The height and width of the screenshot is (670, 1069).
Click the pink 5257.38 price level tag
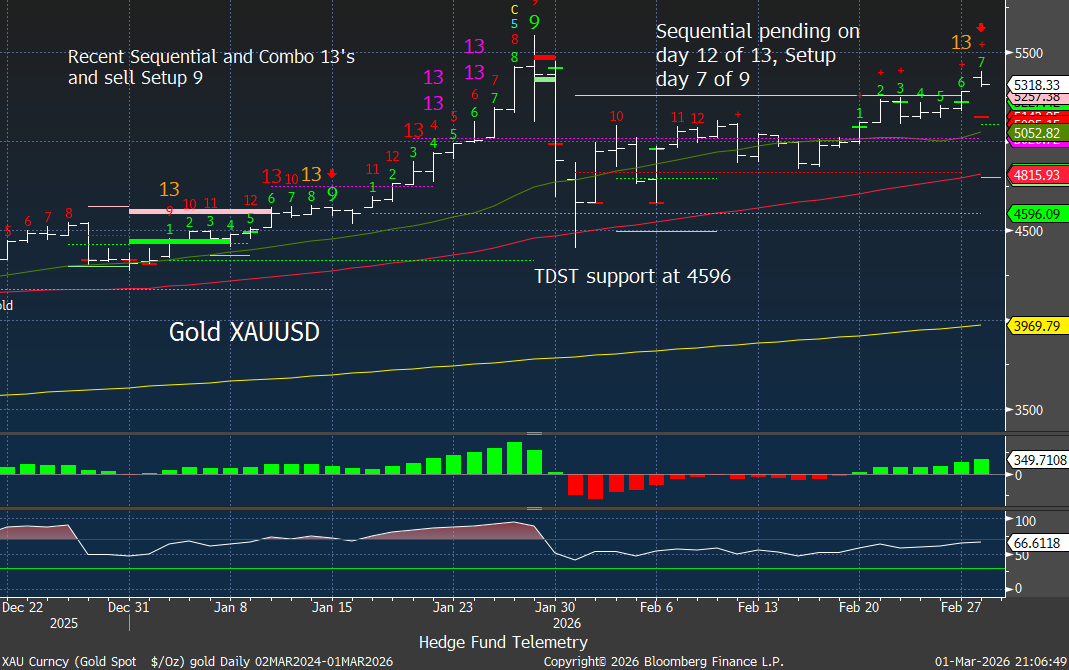point(1035,98)
